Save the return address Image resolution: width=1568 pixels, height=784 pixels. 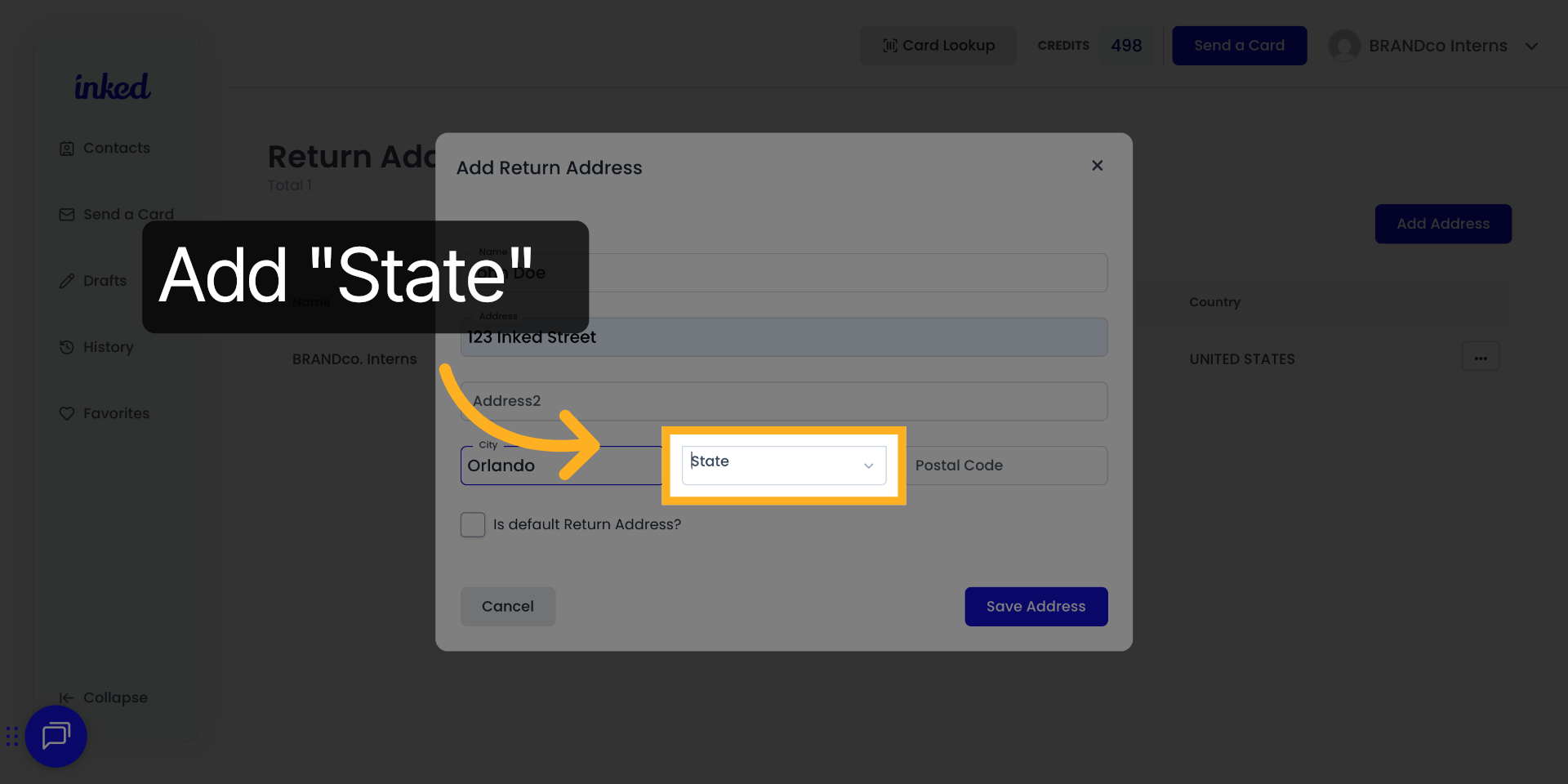[x=1036, y=606]
